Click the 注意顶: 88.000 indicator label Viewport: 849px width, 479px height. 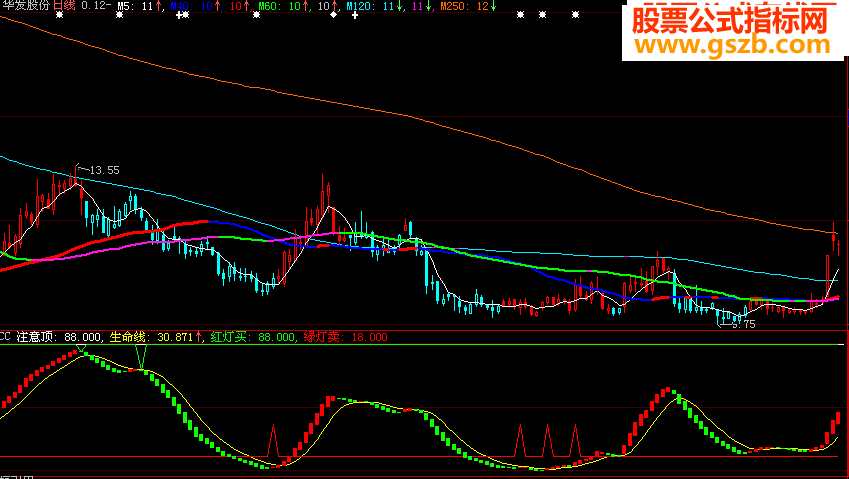pos(58,337)
